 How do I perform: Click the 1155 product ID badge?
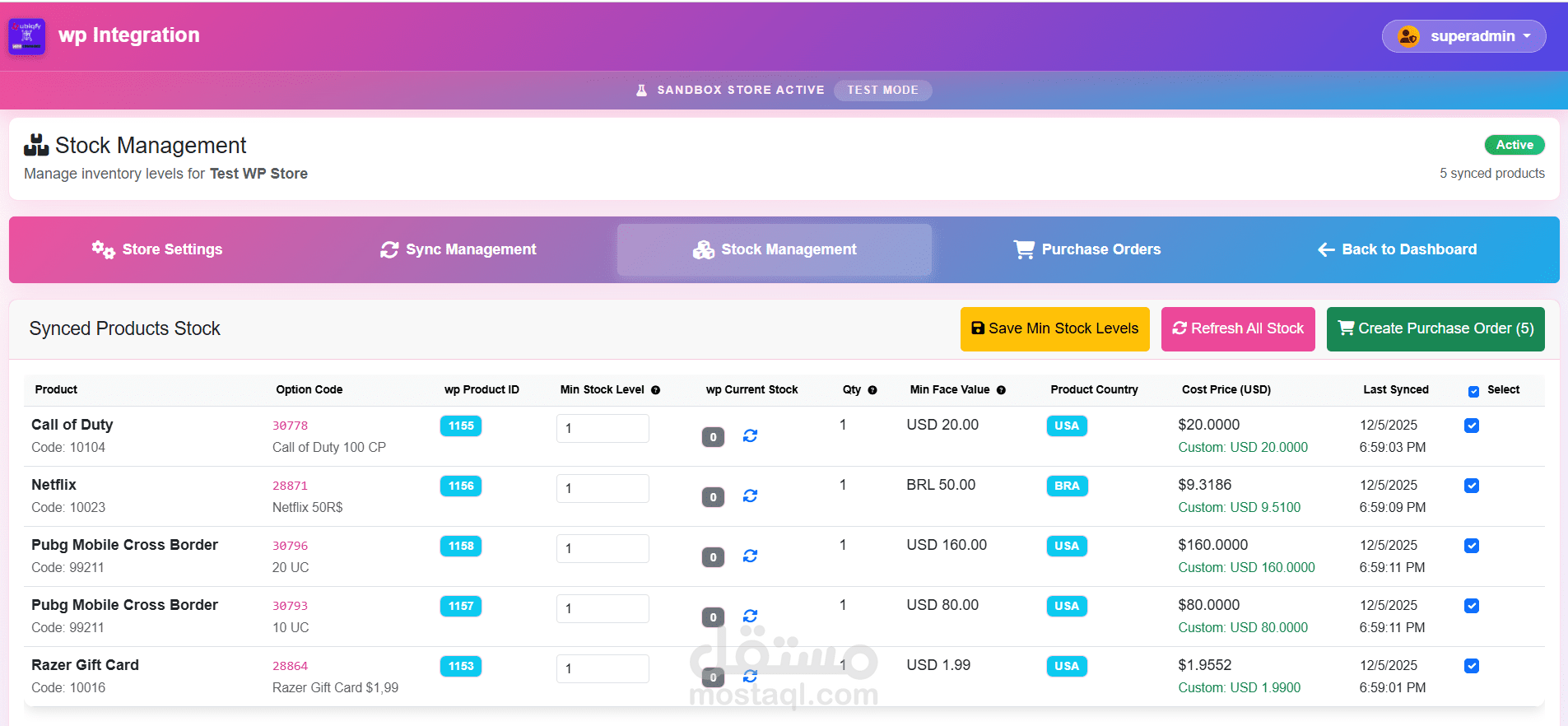coord(461,426)
